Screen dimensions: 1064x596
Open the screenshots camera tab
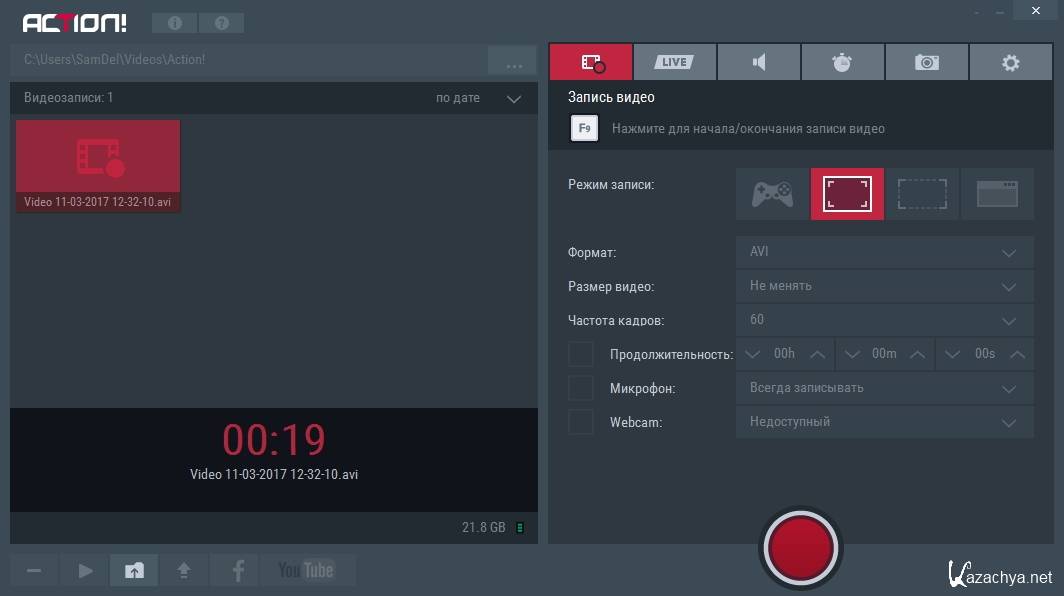927,62
